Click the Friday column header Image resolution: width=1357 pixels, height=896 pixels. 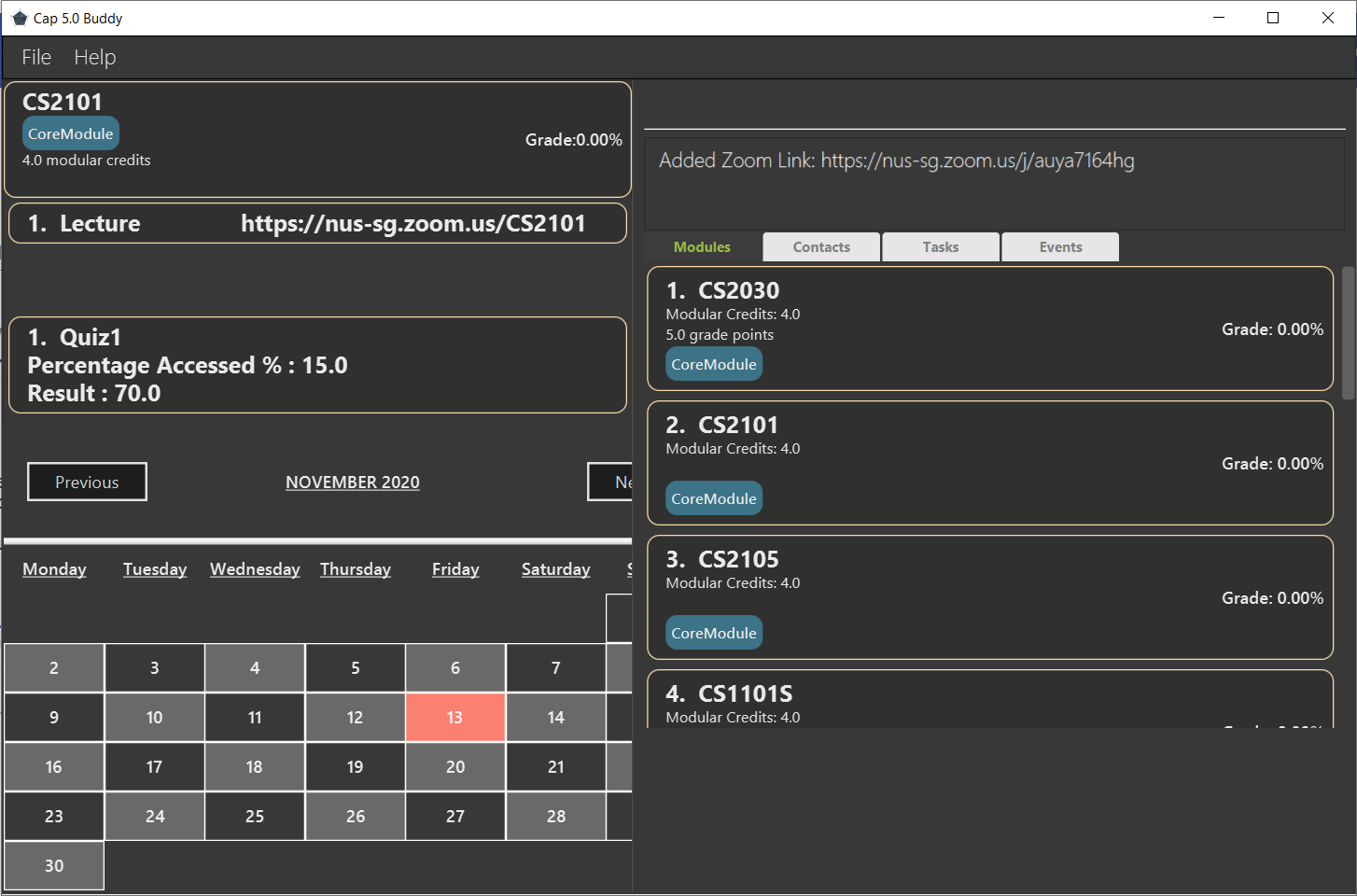coord(455,569)
